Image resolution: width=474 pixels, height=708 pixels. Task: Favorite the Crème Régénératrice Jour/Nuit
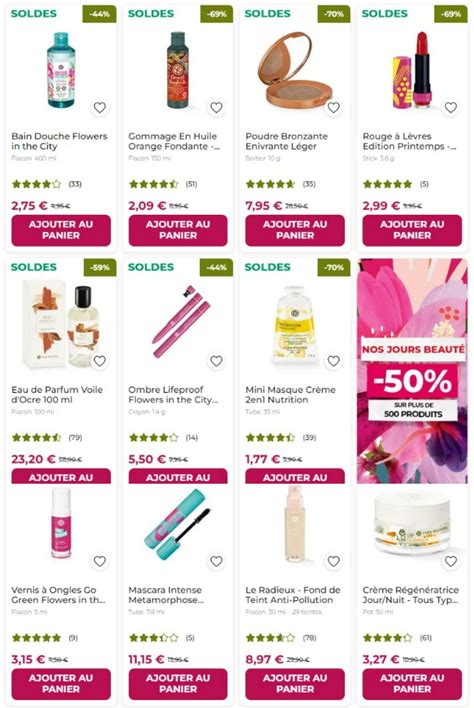pyautogui.click(x=451, y=561)
